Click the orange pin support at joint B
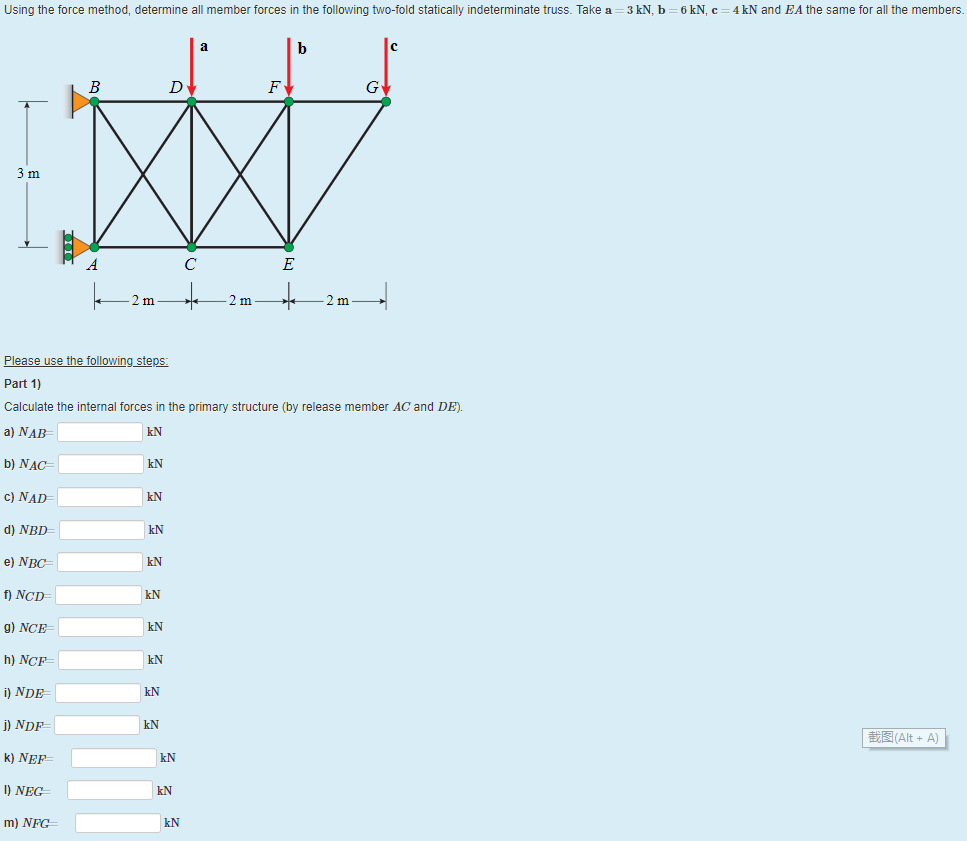Viewport: 967px width, 841px height. point(78,100)
